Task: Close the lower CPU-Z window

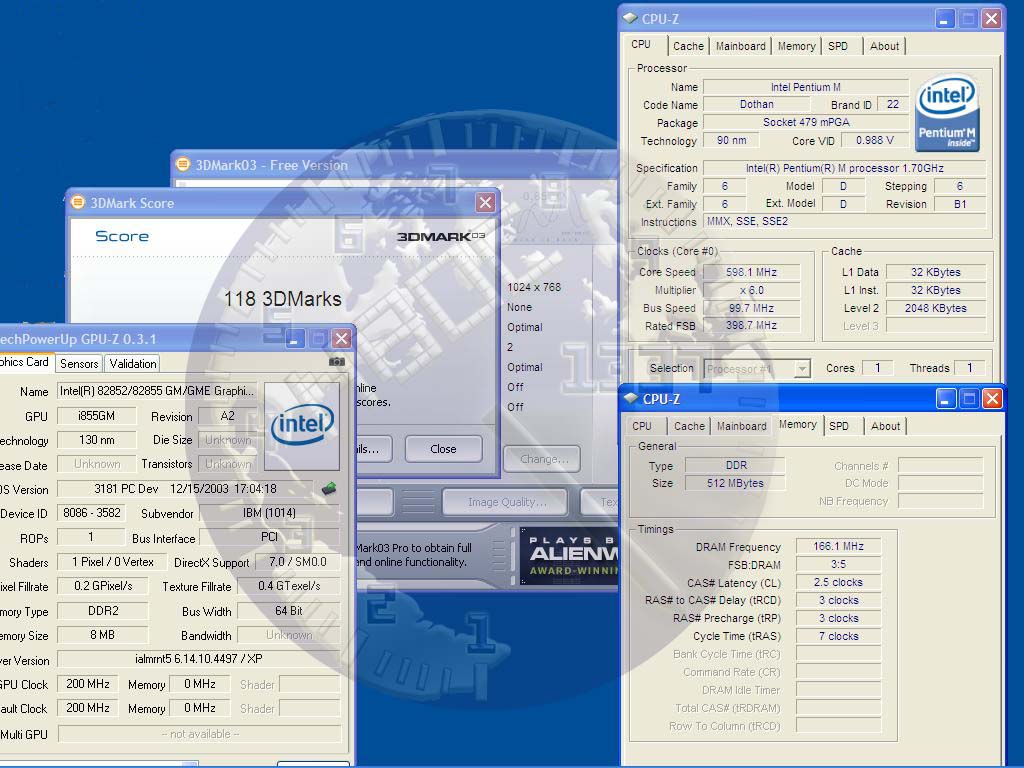Action: (x=993, y=398)
